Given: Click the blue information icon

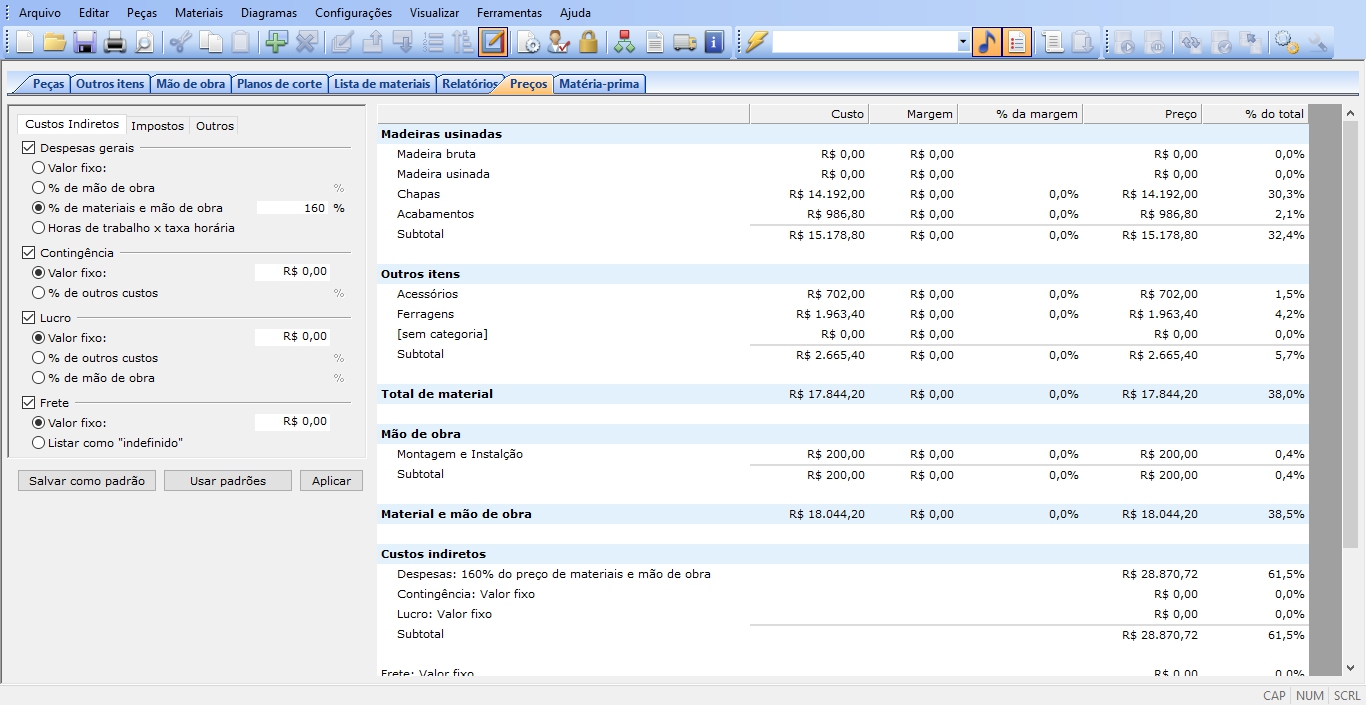Looking at the screenshot, I should 714,42.
